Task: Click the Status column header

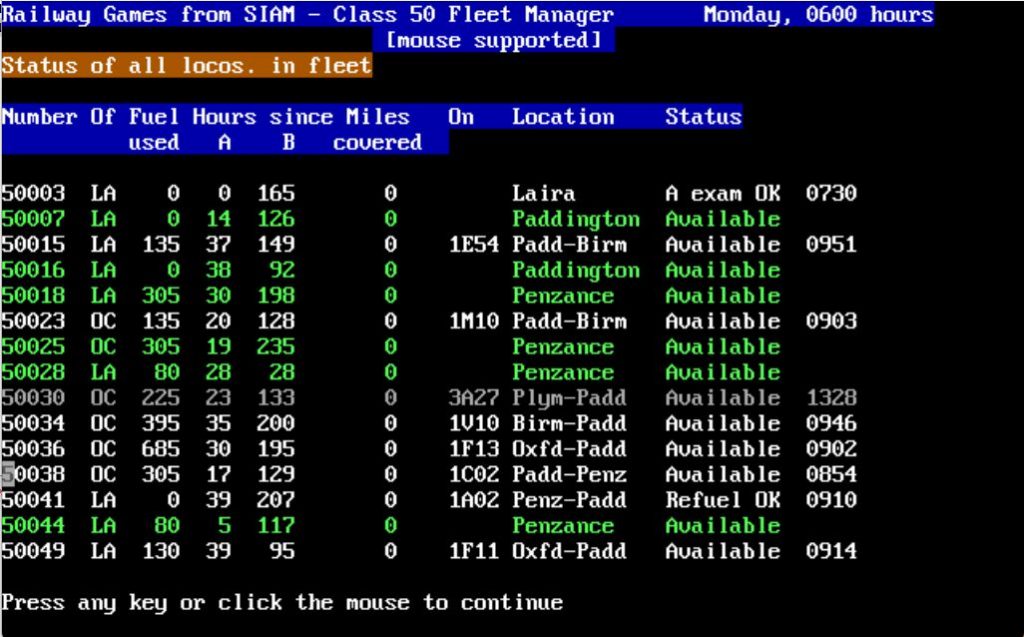Action: click(703, 117)
